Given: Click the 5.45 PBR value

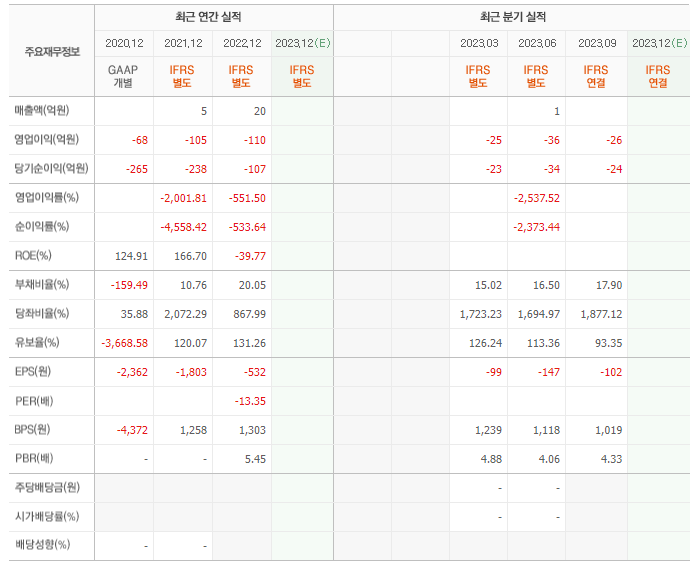Looking at the screenshot, I should pyautogui.click(x=255, y=459).
